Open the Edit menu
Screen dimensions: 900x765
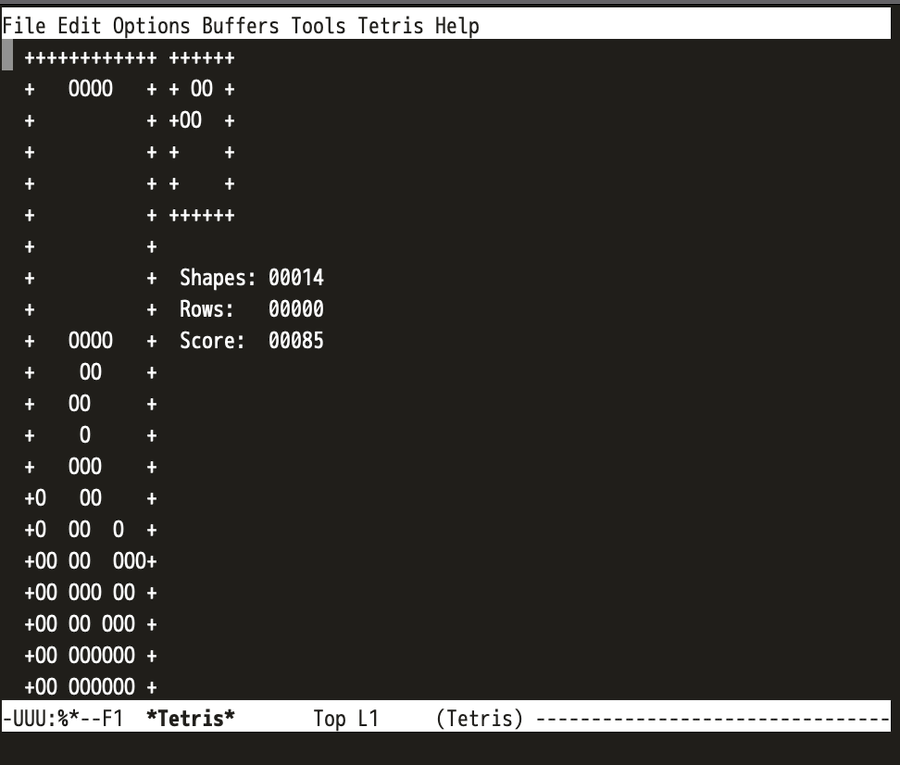pyautogui.click(x=79, y=26)
